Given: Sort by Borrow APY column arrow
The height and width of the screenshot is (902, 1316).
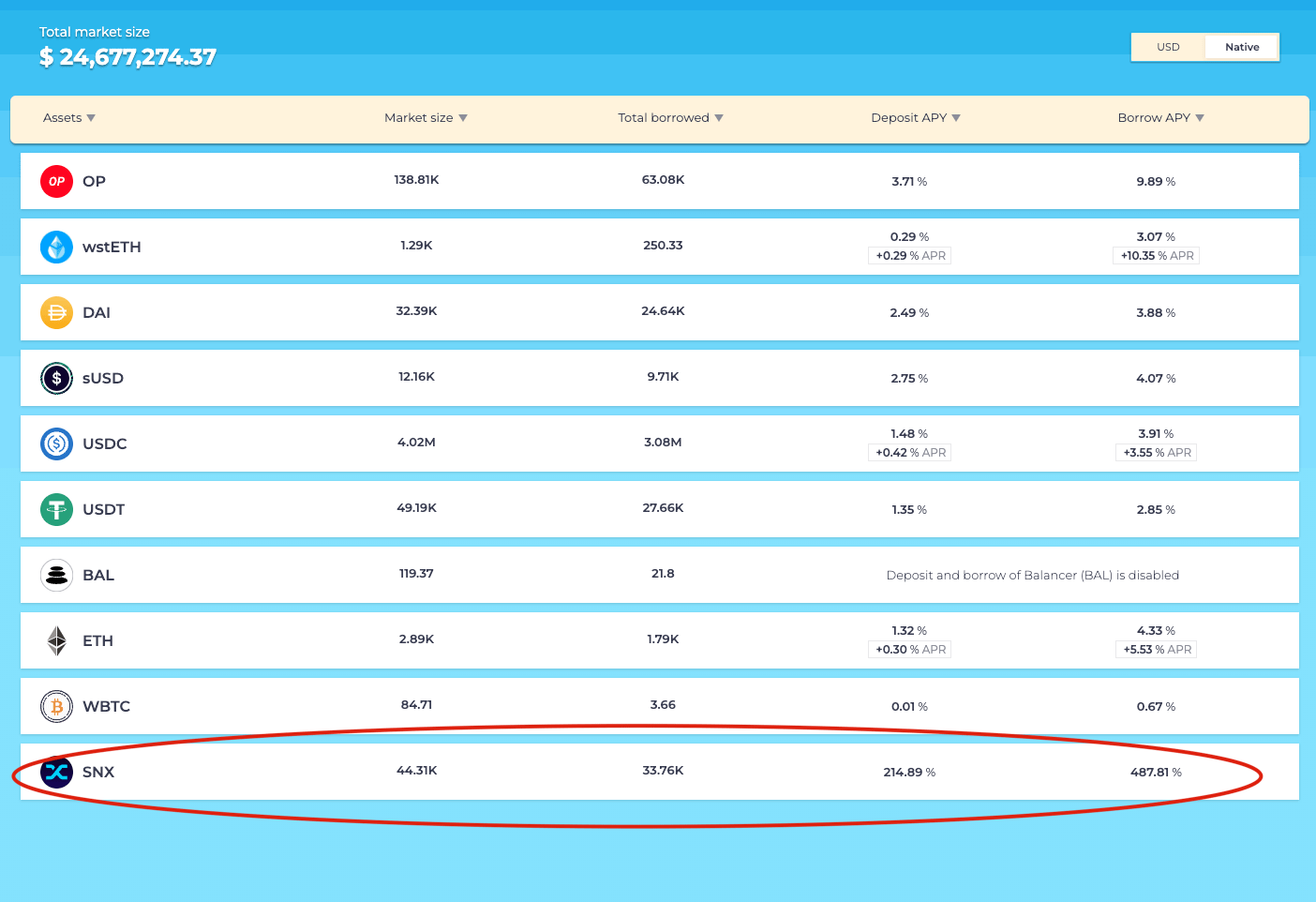Looking at the screenshot, I should (1200, 118).
